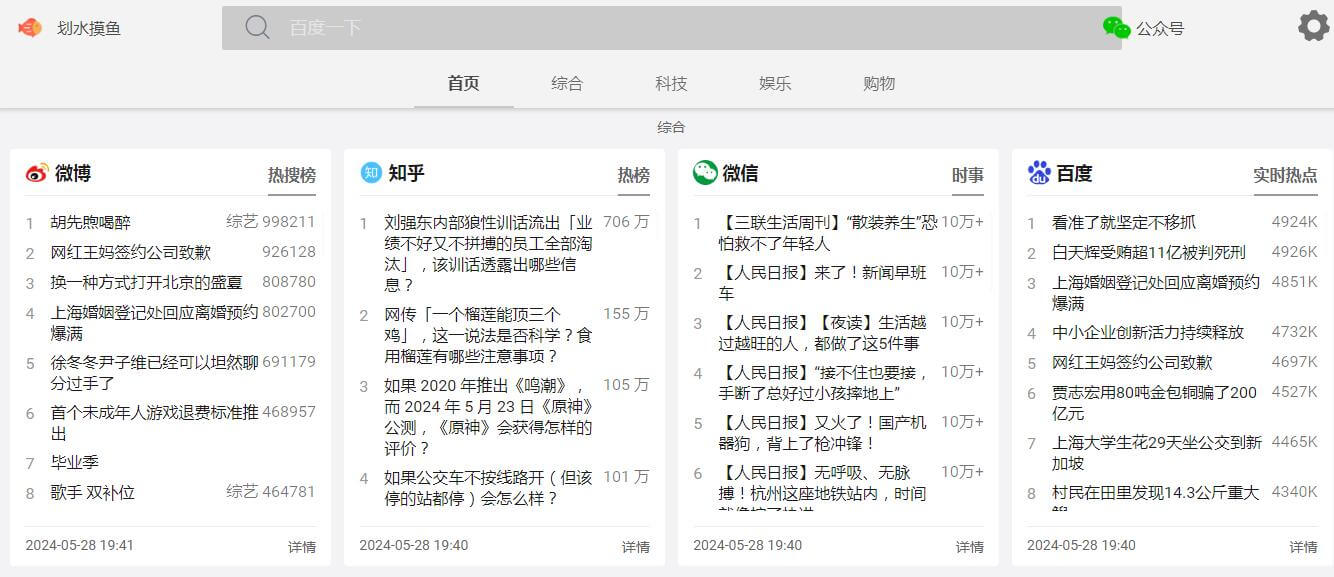Open the Zhihu 热榜 link
Image resolution: width=1334 pixels, height=577 pixels.
tap(634, 174)
